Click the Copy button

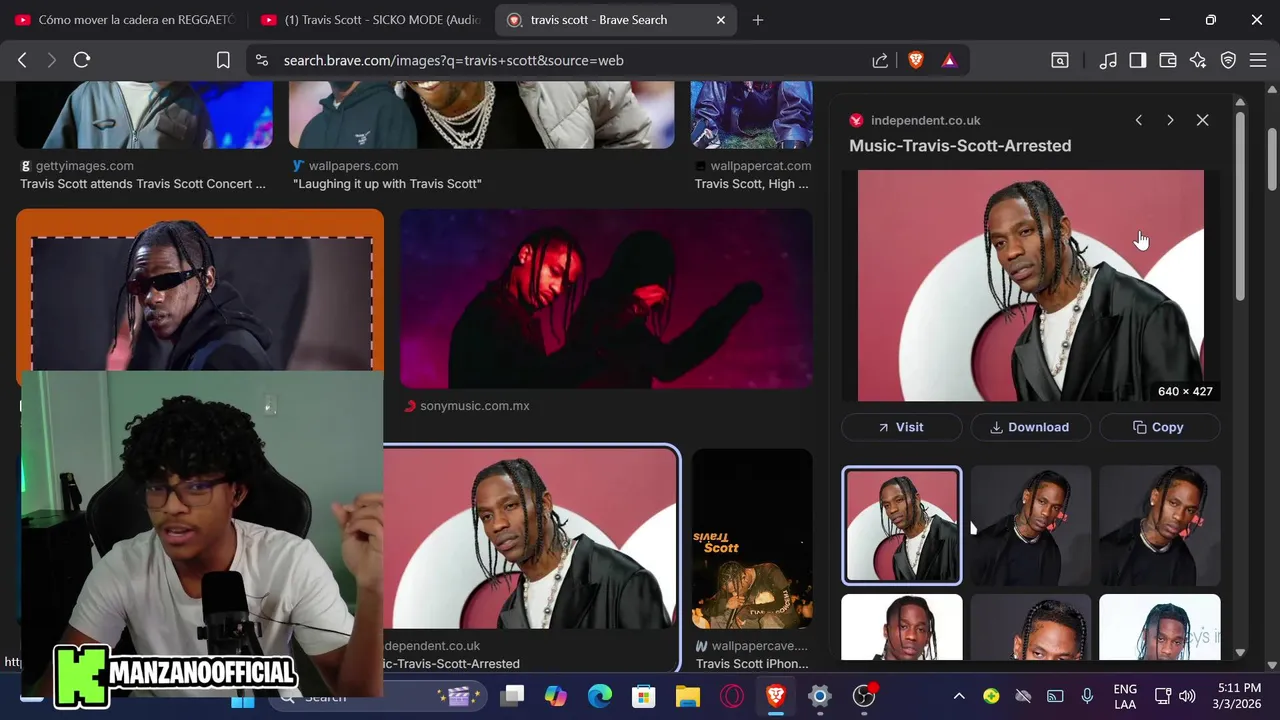coord(1159,427)
